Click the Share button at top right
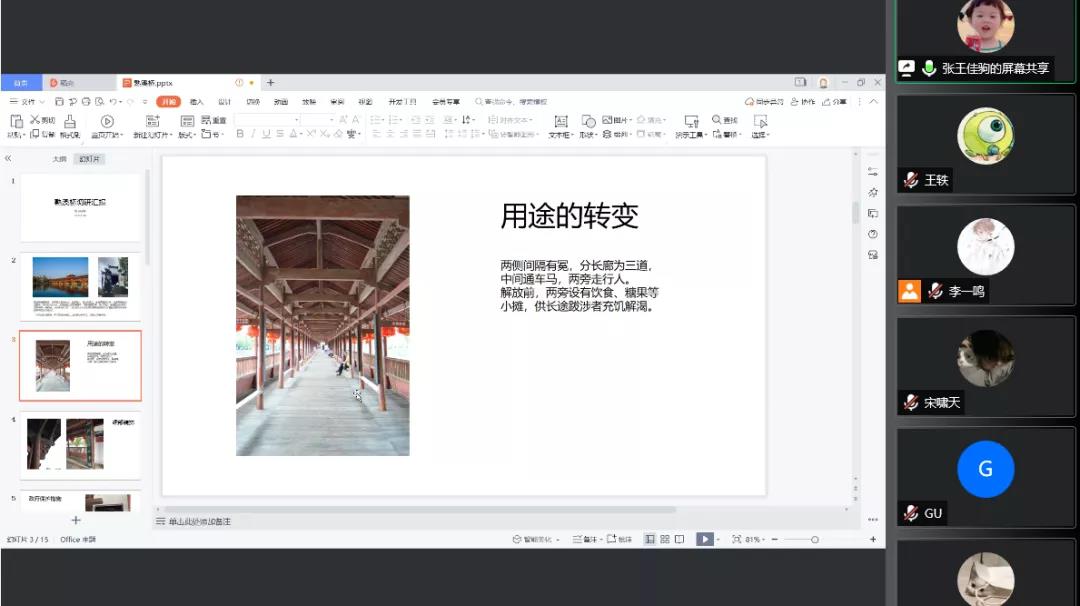1080x606 pixels. (x=833, y=101)
